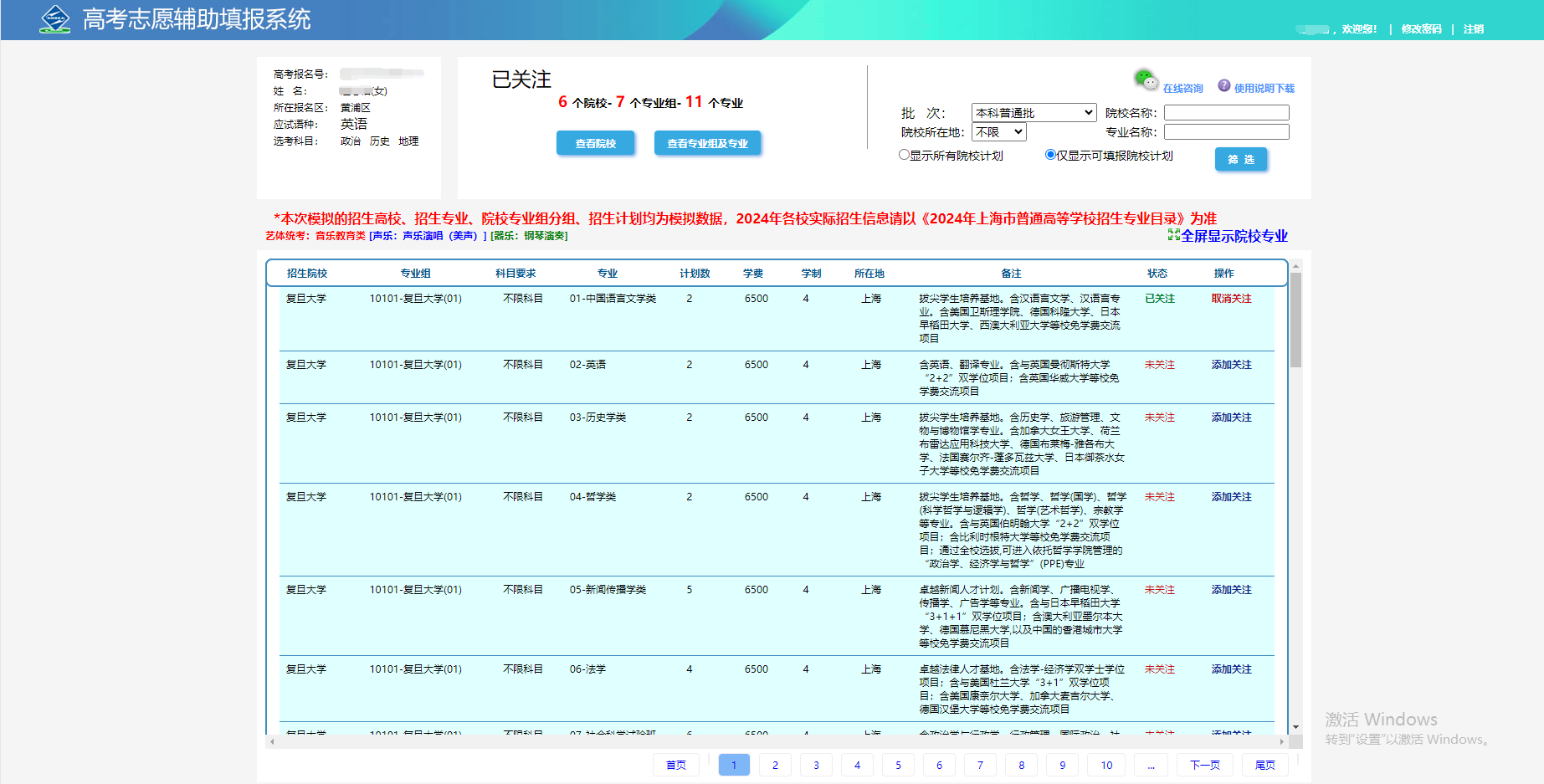Click 已关注 status in first row
This screenshot has height=784, width=1544.
[1159, 298]
